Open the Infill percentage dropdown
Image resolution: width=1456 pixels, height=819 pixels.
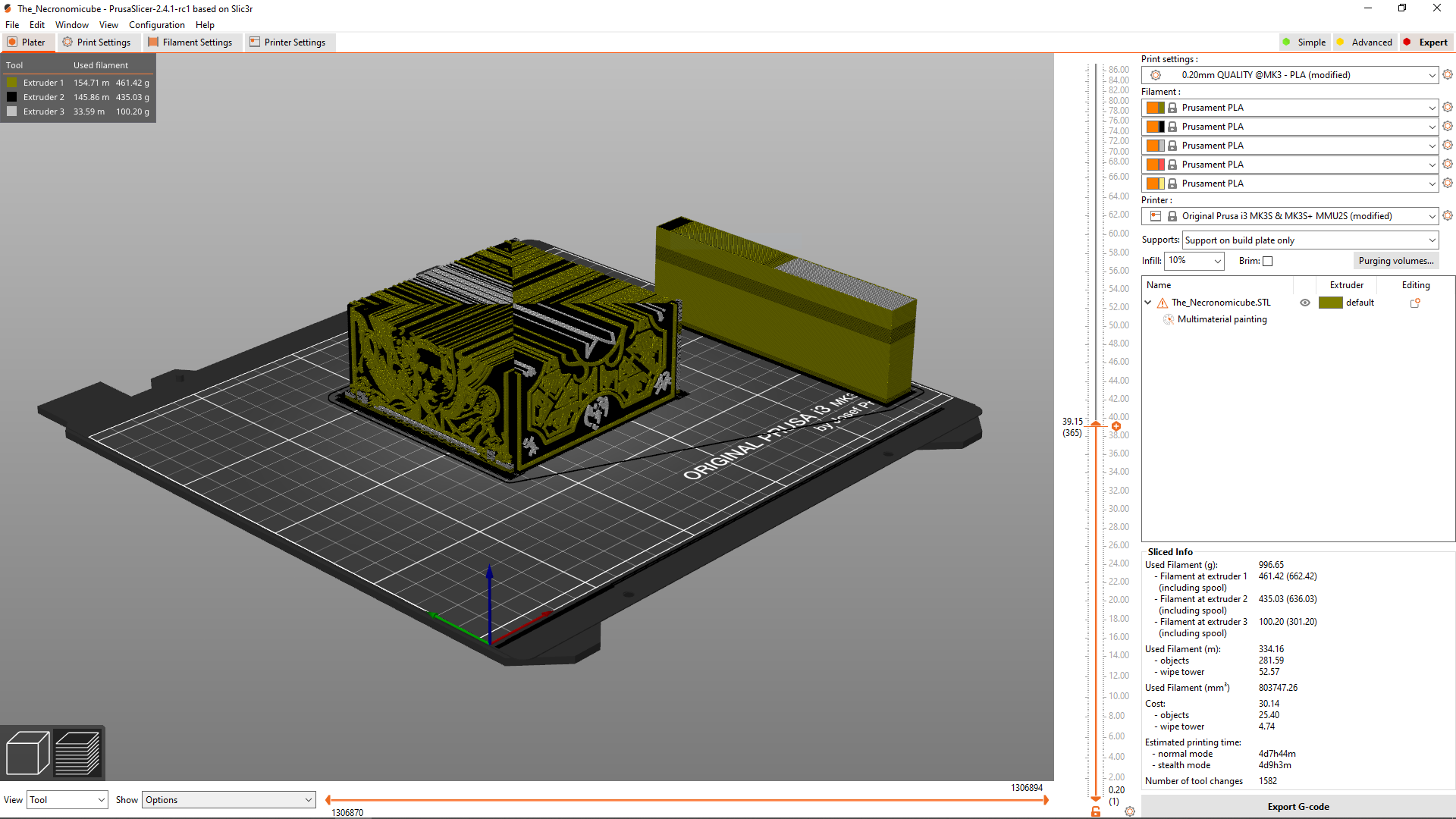tap(1194, 261)
